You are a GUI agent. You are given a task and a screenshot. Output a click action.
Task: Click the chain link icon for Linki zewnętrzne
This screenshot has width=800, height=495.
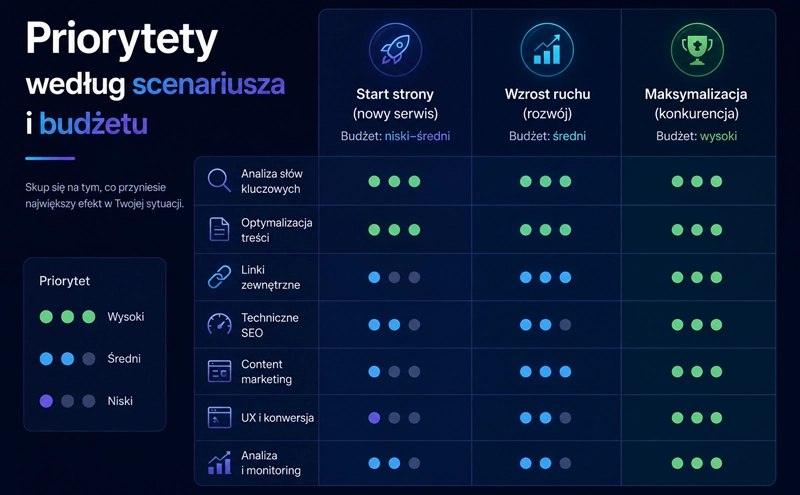219,277
